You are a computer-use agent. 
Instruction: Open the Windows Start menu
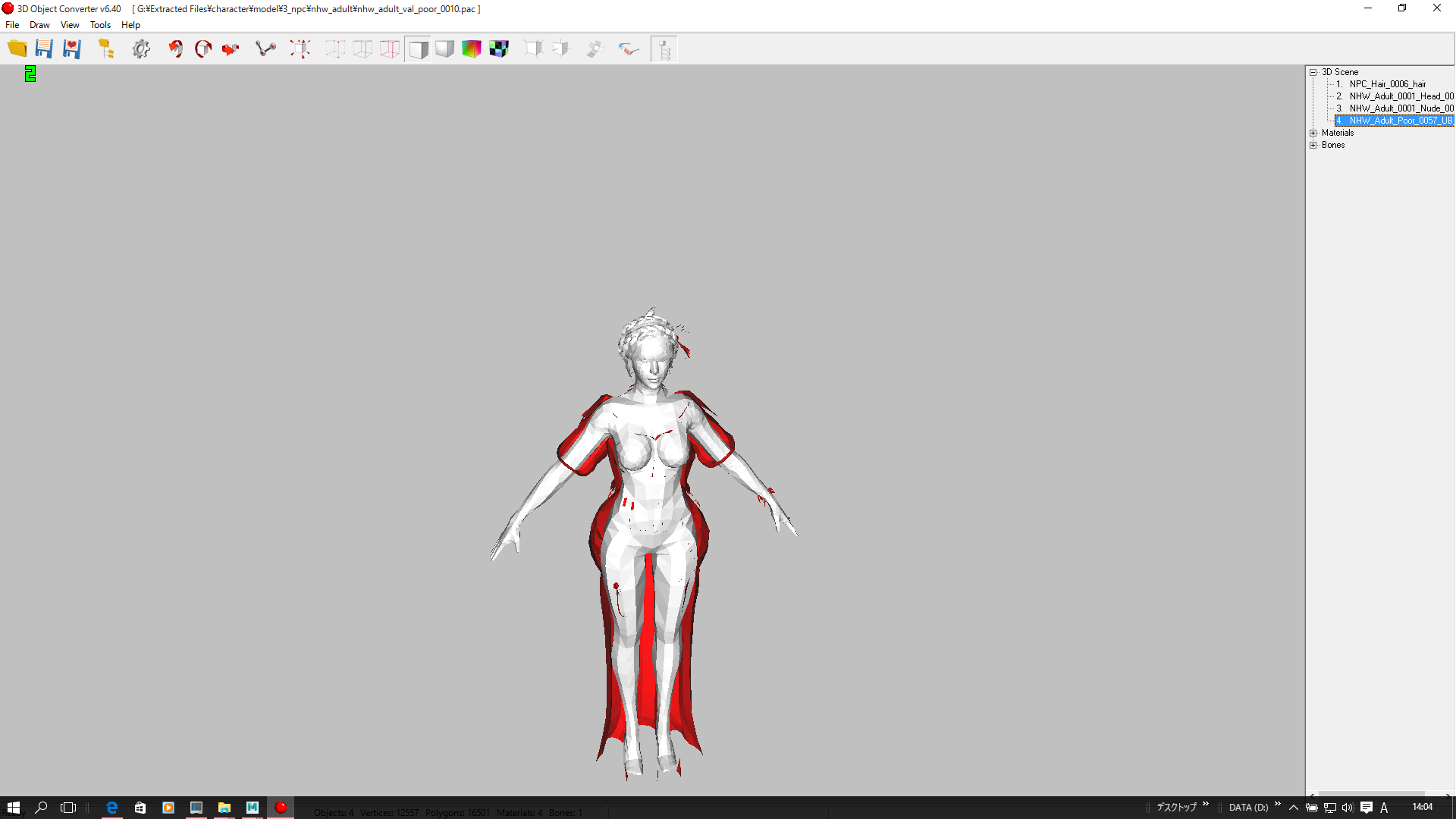pos(13,808)
